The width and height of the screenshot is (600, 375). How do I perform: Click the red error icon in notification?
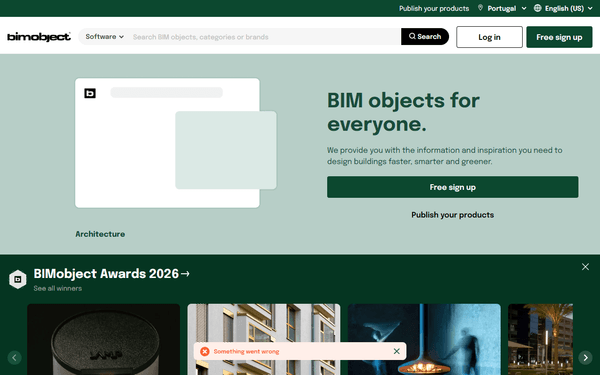click(x=205, y=351)
